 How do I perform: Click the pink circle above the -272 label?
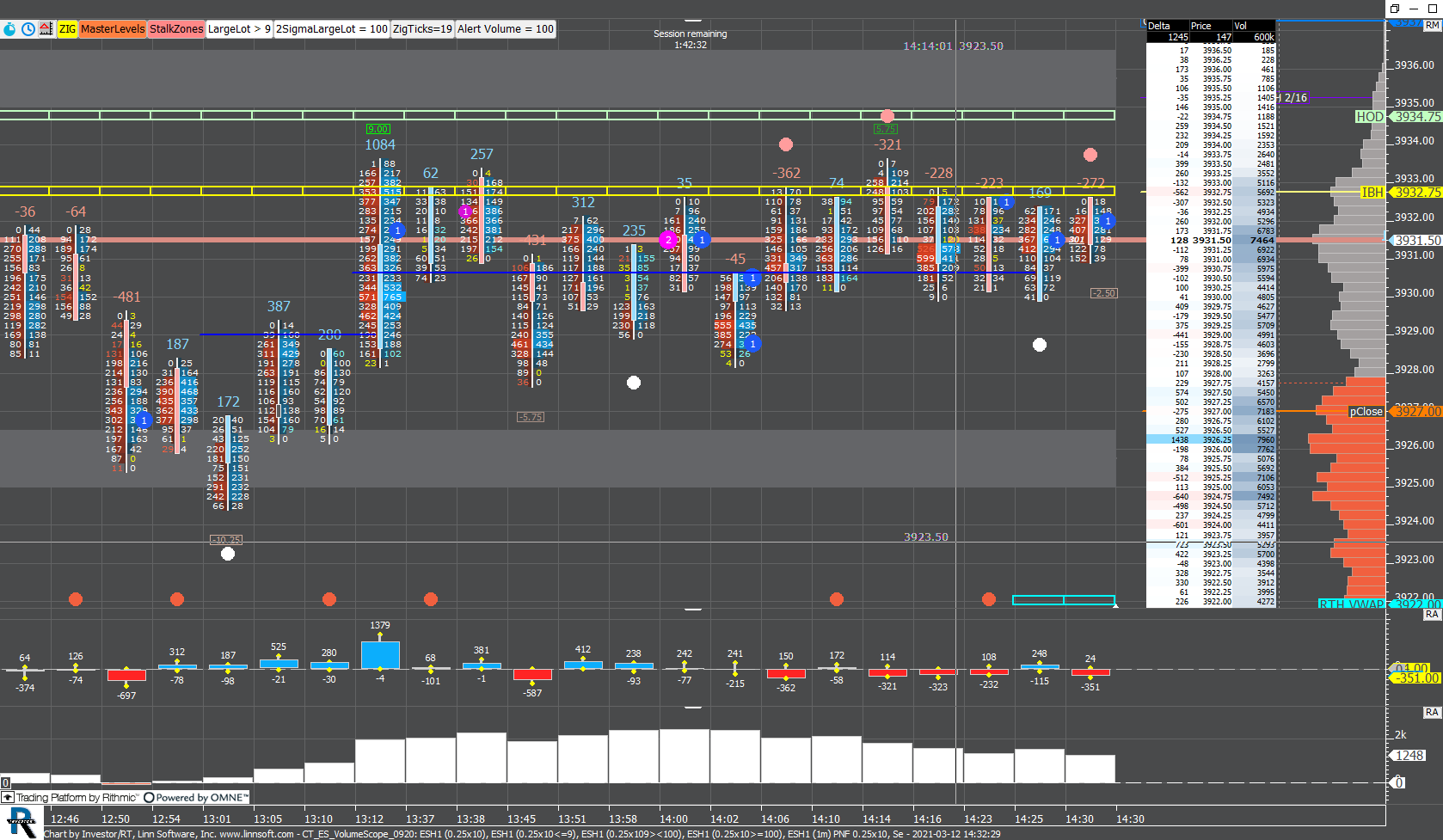[x=1090, y=155]
